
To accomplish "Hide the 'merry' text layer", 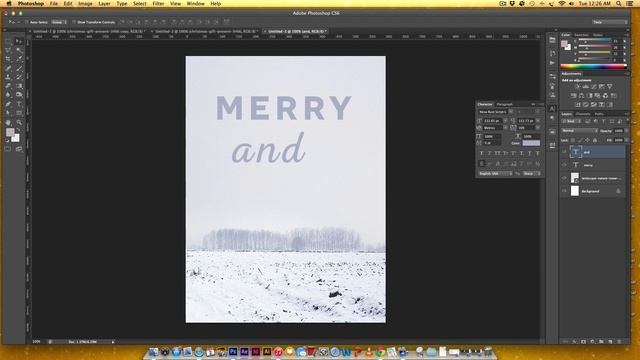I will point(564,165).
